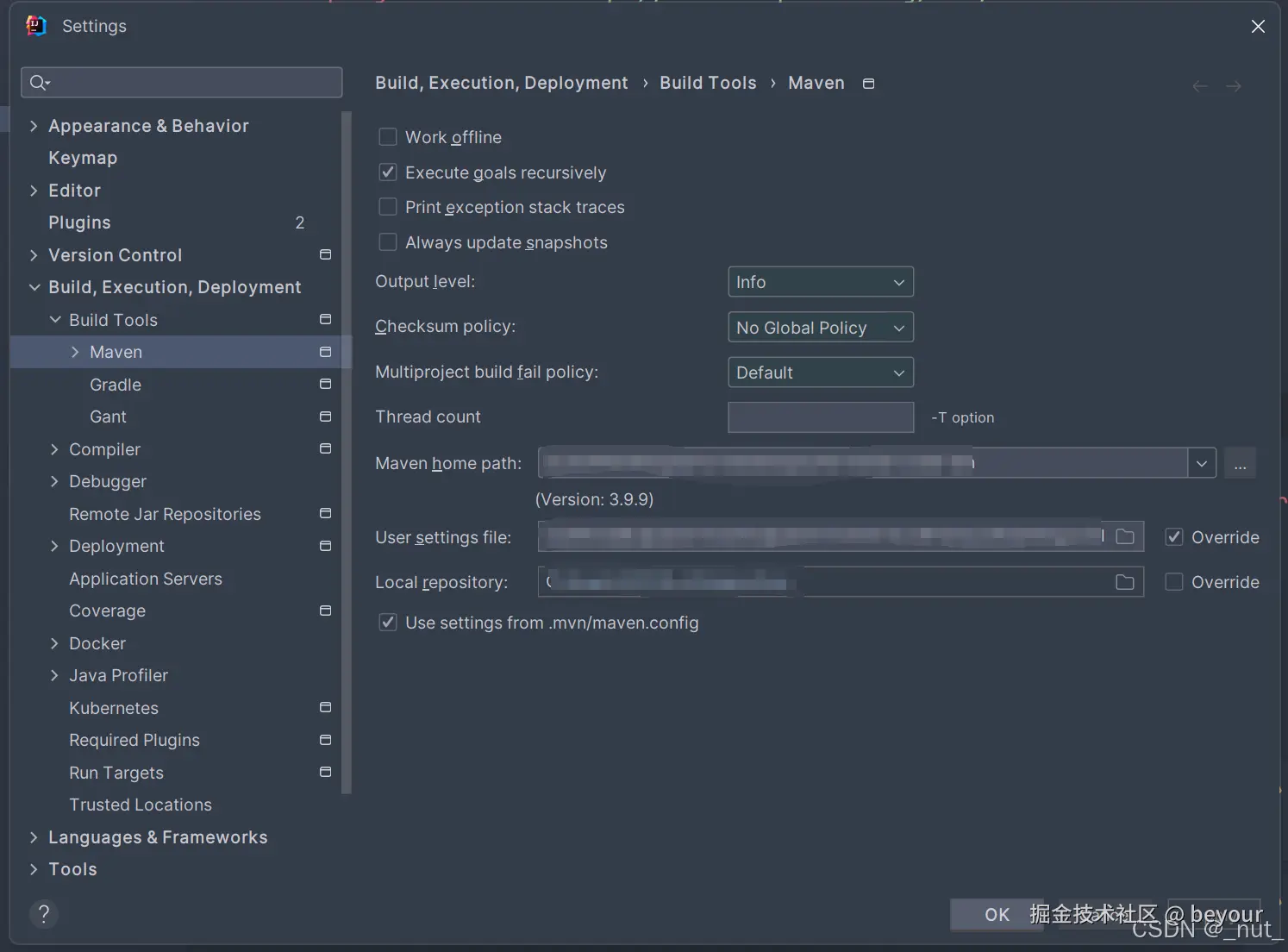This screenshot has width=1288, height=952.
Task: Click Build, Execution, Deployment breadcrumb
Action: coord(502,83)
